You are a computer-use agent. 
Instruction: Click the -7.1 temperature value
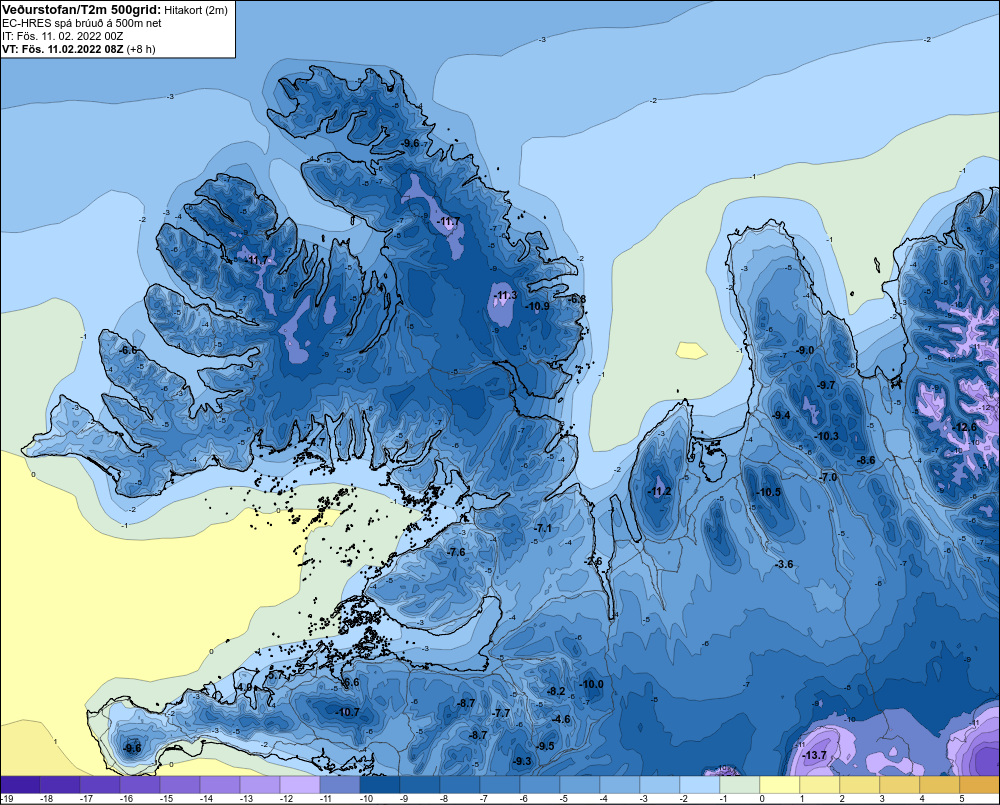(543, 528)
